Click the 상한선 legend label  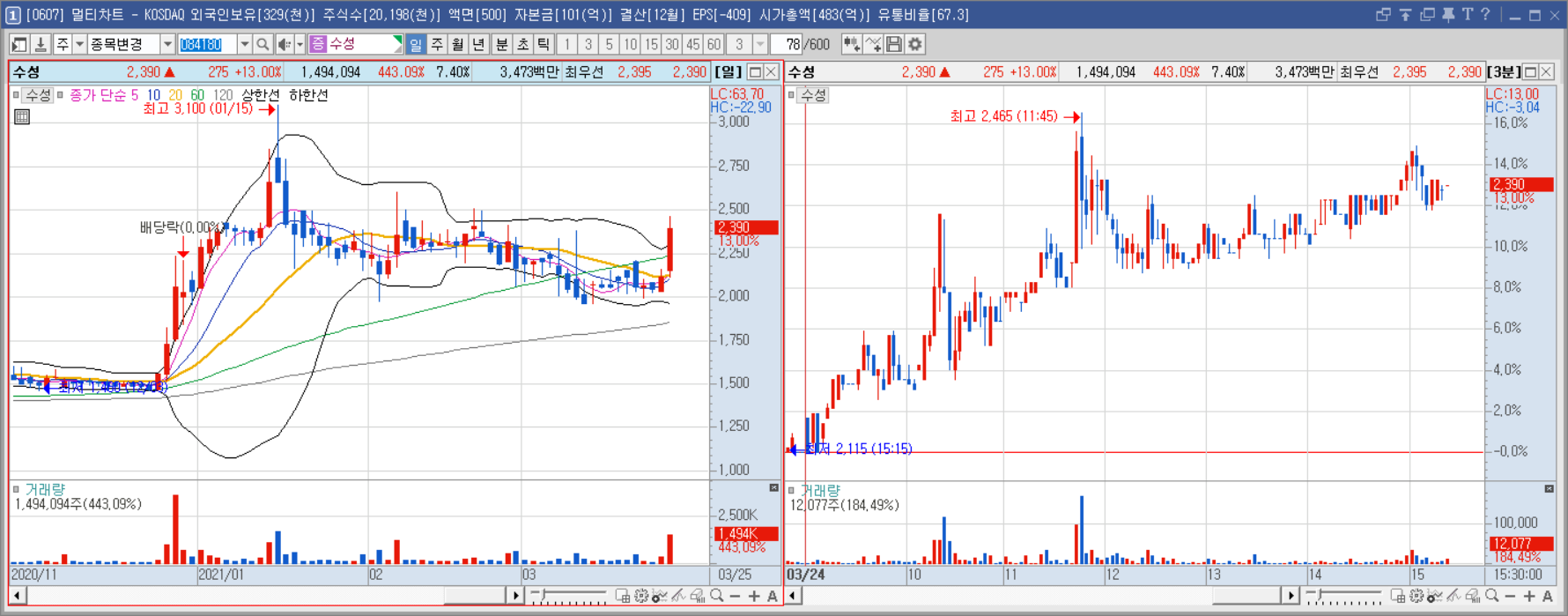click(261, 95)
